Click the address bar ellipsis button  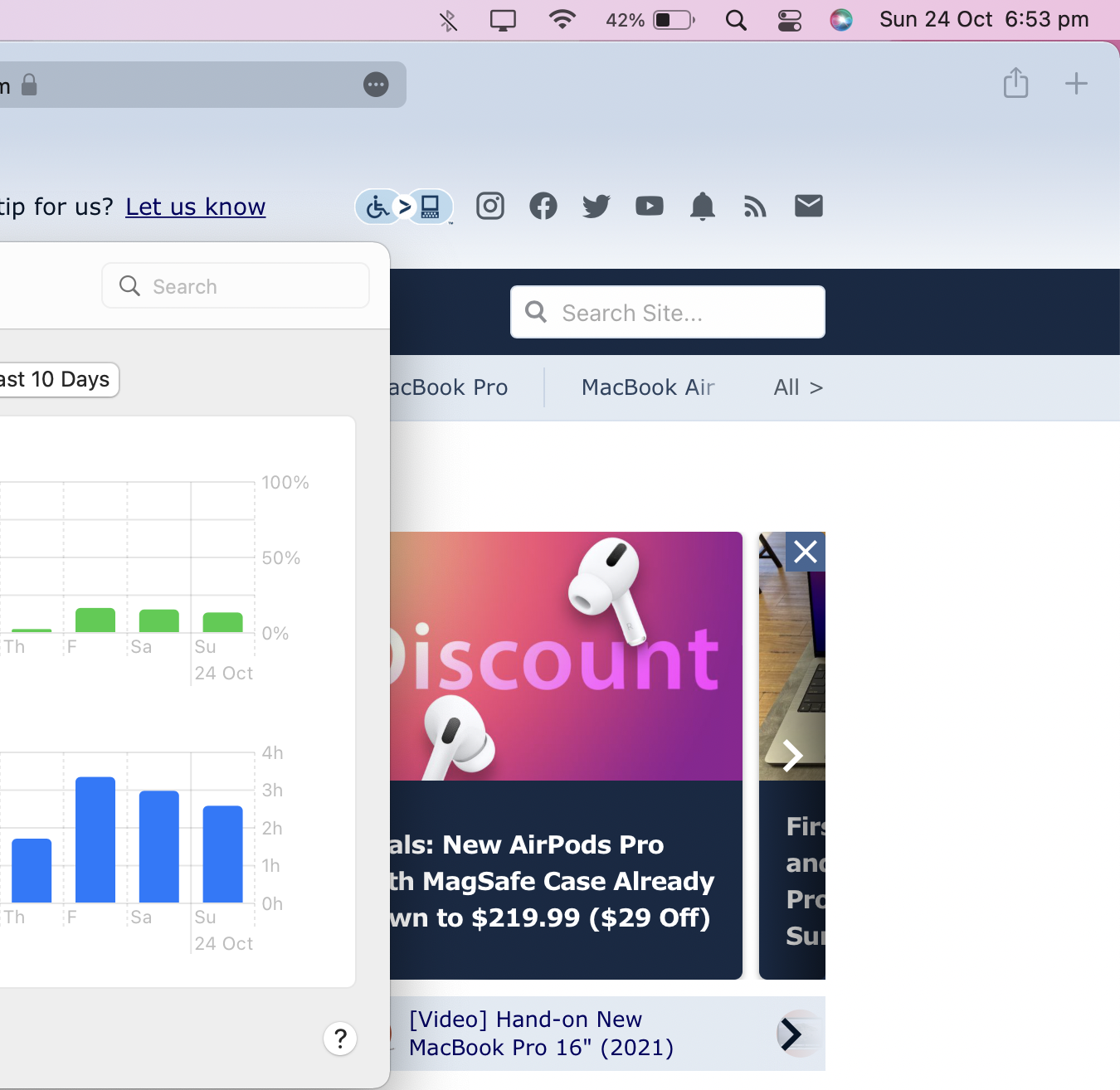(376, 85)
